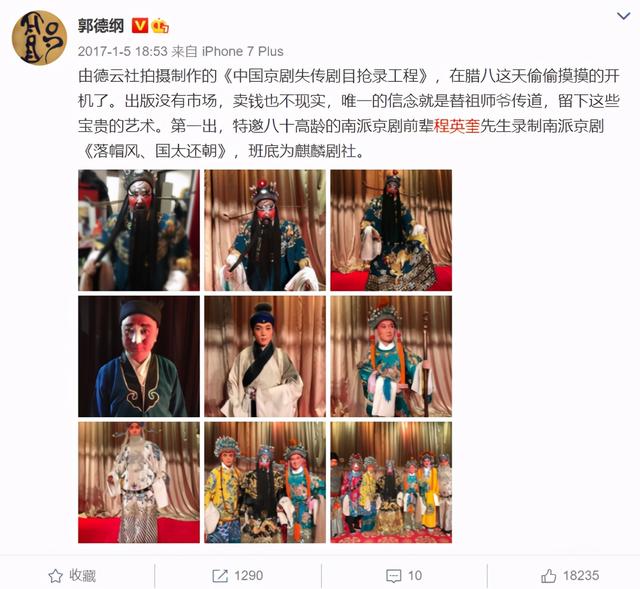Open photo of performer holding a staff
This screenshot has width=640, height=589.
(391, 356)
